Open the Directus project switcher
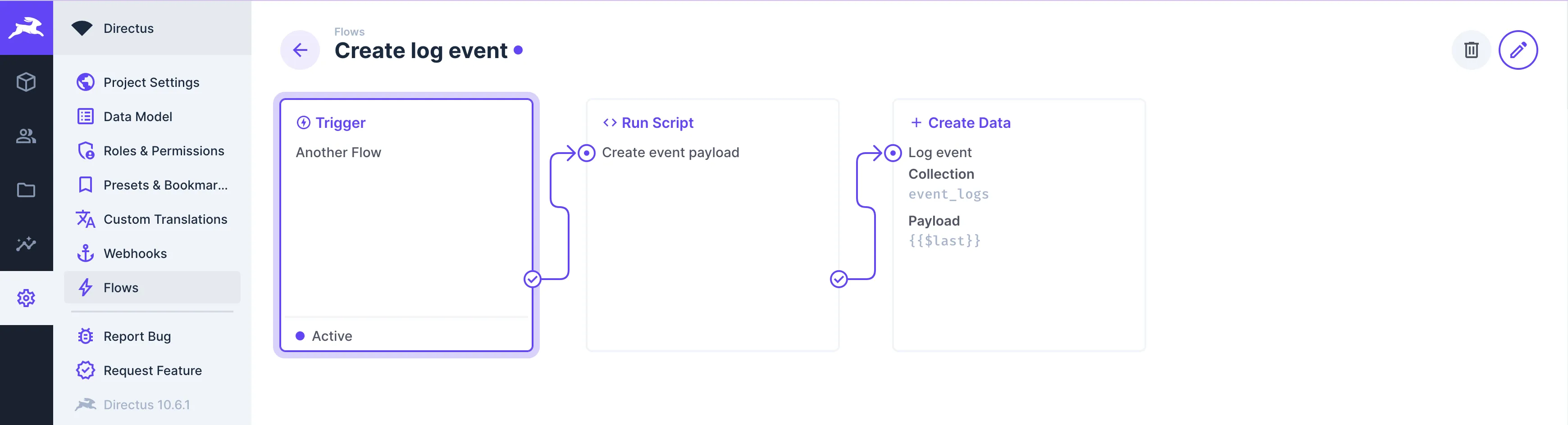This screenshot has height=425, width=1568. (128, 27)
